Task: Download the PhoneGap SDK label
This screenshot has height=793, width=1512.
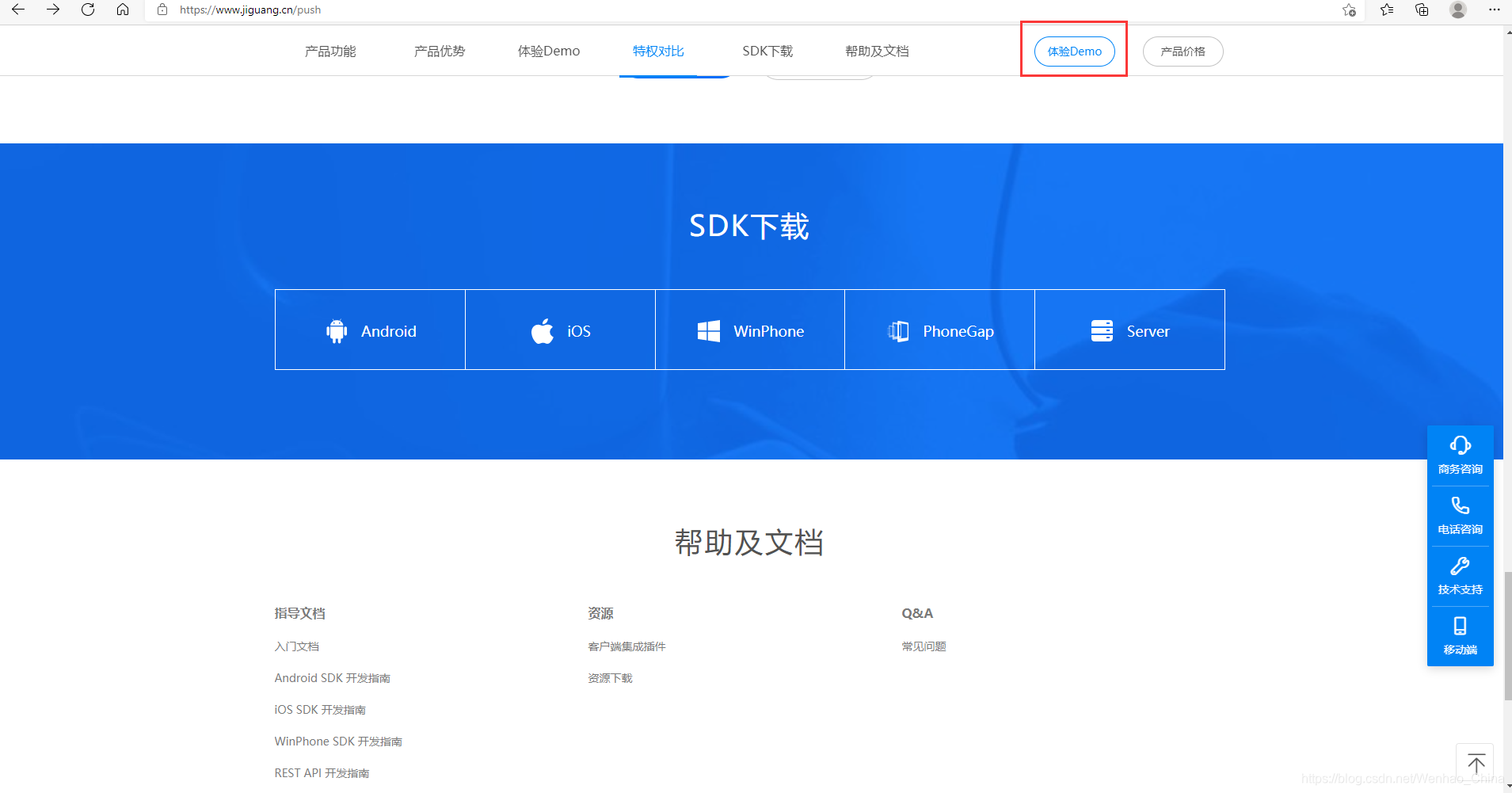Action: pos(958,332)
